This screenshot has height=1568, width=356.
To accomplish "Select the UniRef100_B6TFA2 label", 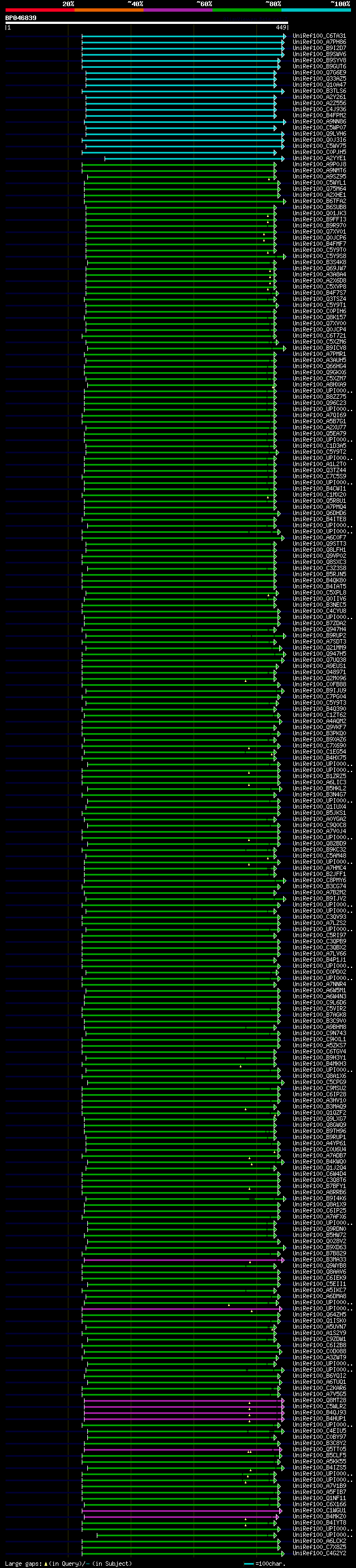I will pyautogui.click(x=319, y=201).
